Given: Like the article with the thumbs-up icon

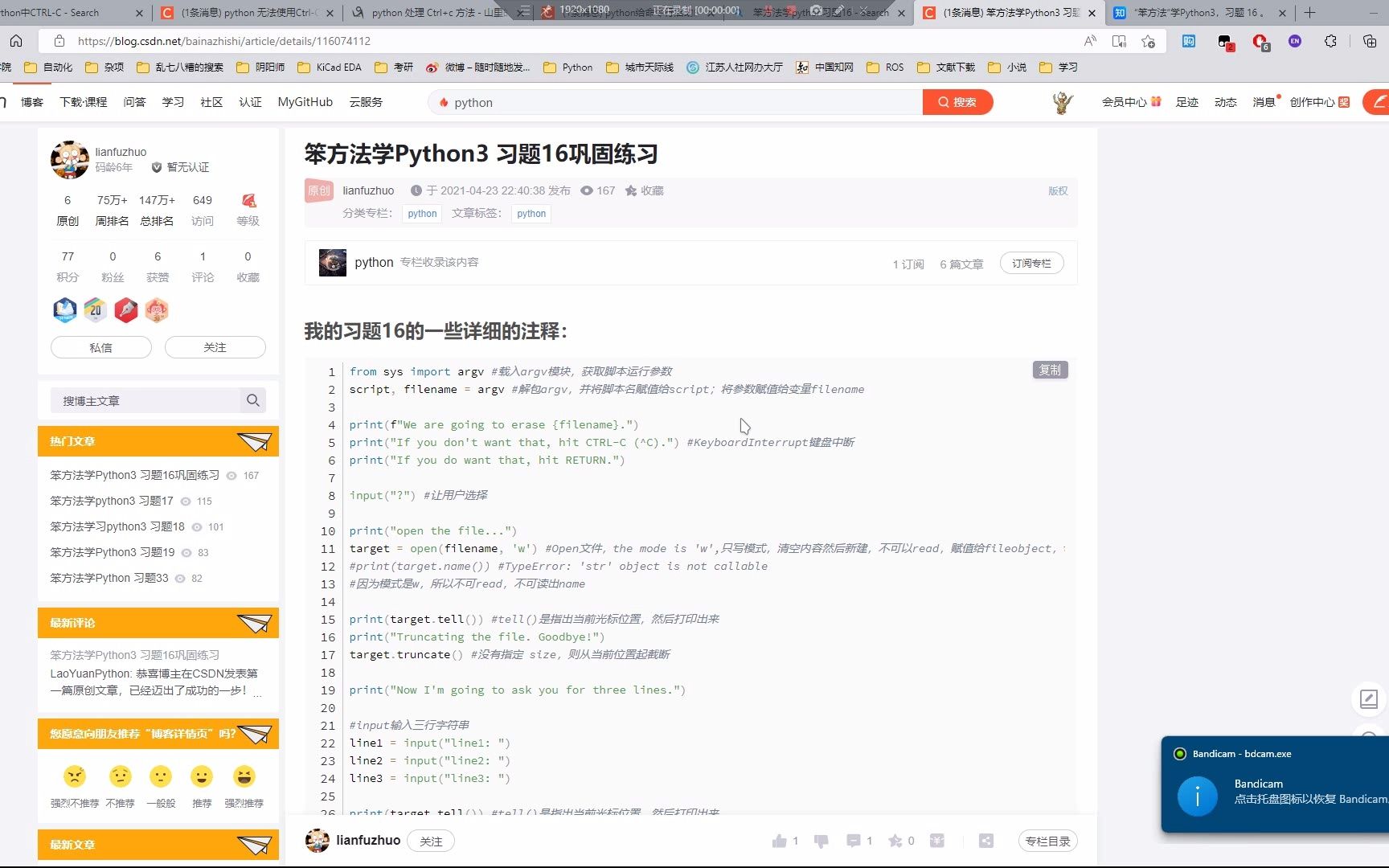Looking at the screenshot, I should (781, 841).
